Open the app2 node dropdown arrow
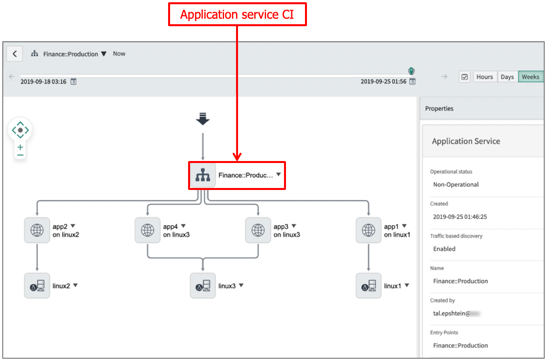546x360 pixels. [x=73, y=226]
